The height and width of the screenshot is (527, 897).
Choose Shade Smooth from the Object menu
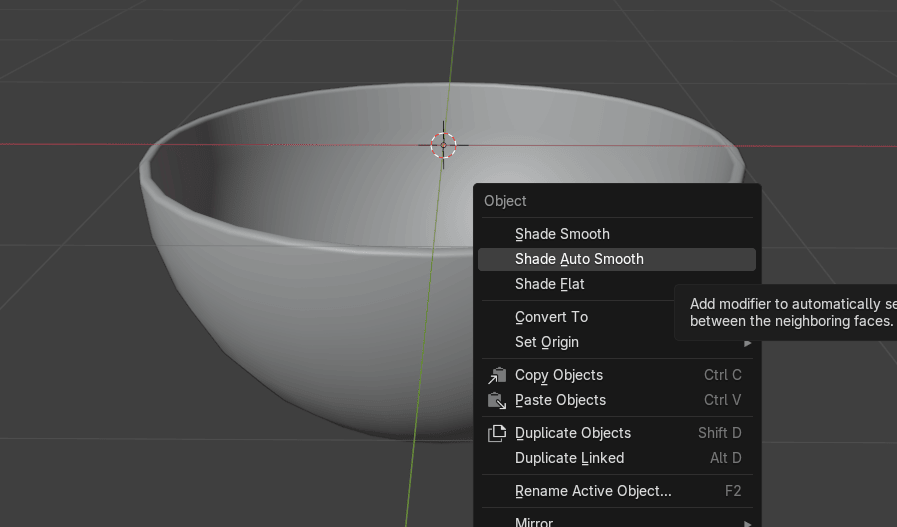point(562,234)
